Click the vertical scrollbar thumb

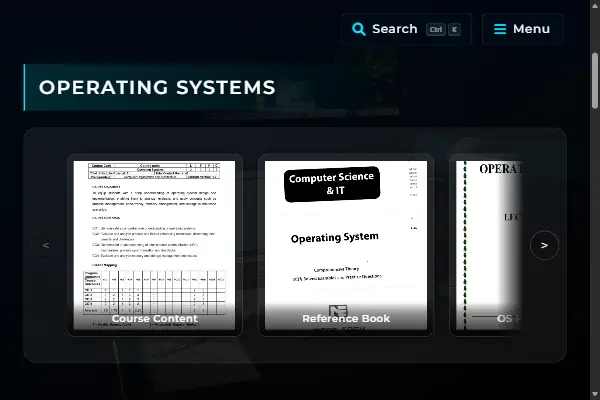point(595,80)
